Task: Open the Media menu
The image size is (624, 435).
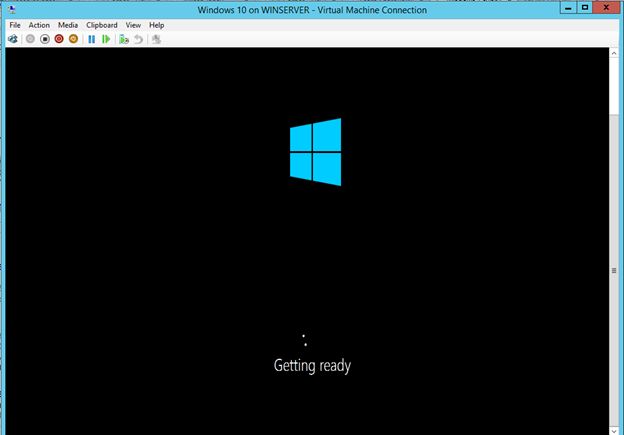Action: tap(68, 25)
